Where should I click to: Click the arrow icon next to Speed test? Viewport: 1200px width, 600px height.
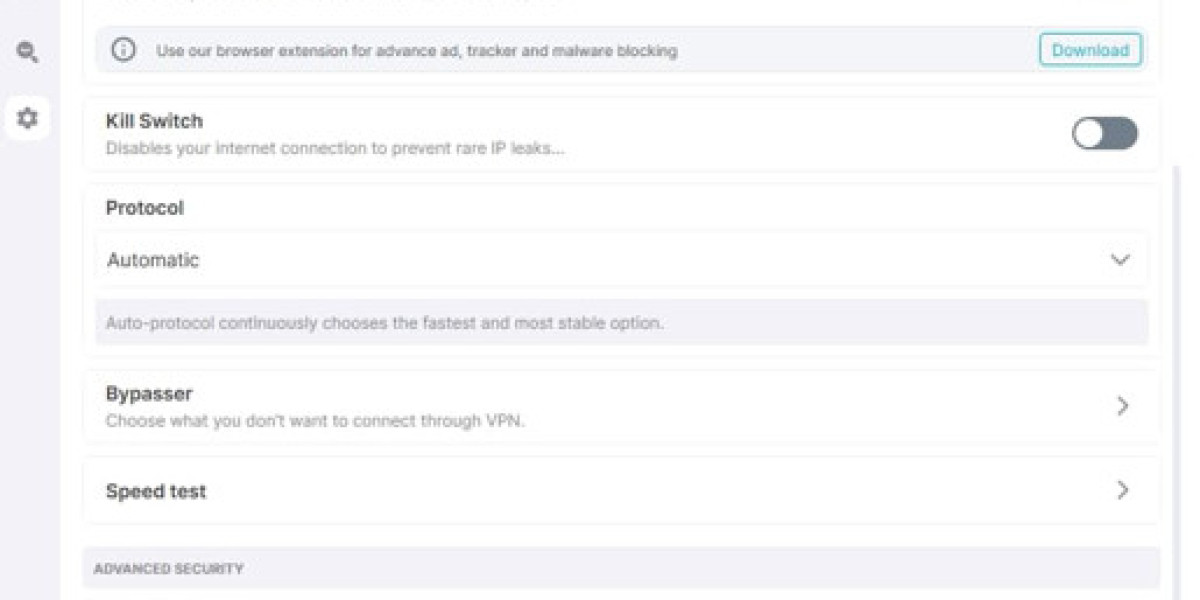click(x=1121, y=491)
